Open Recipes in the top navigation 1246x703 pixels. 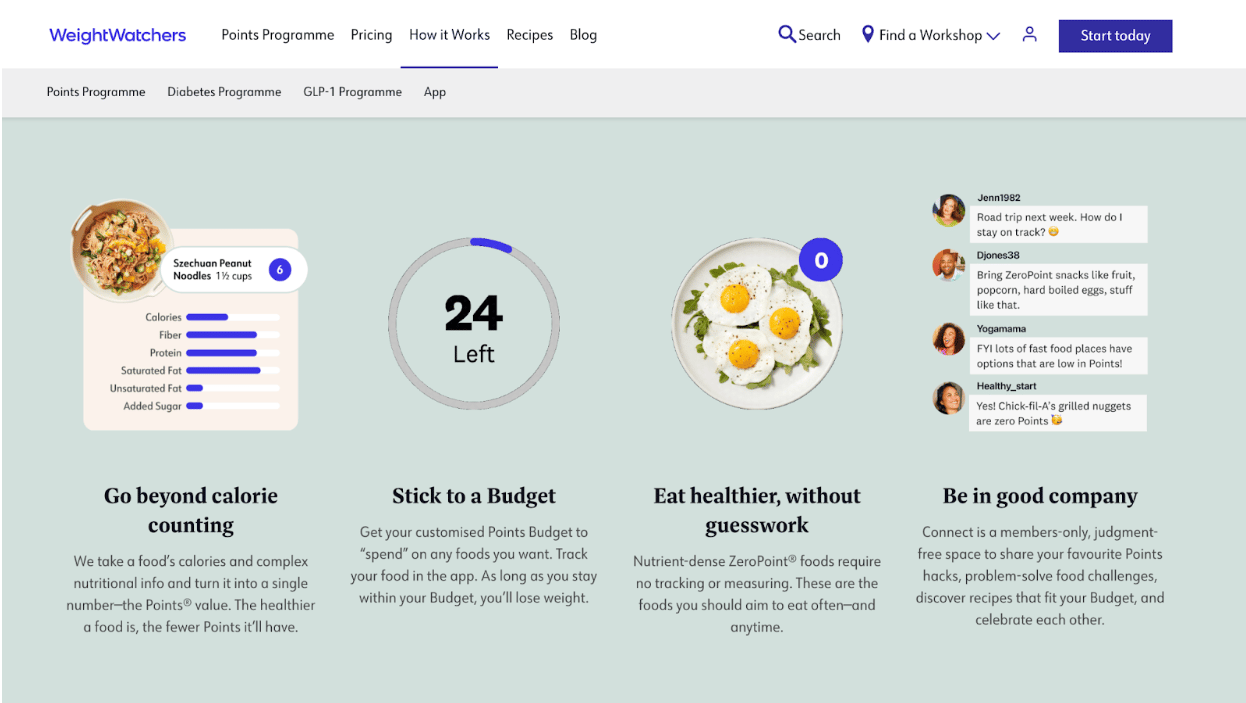coord(529,35)
